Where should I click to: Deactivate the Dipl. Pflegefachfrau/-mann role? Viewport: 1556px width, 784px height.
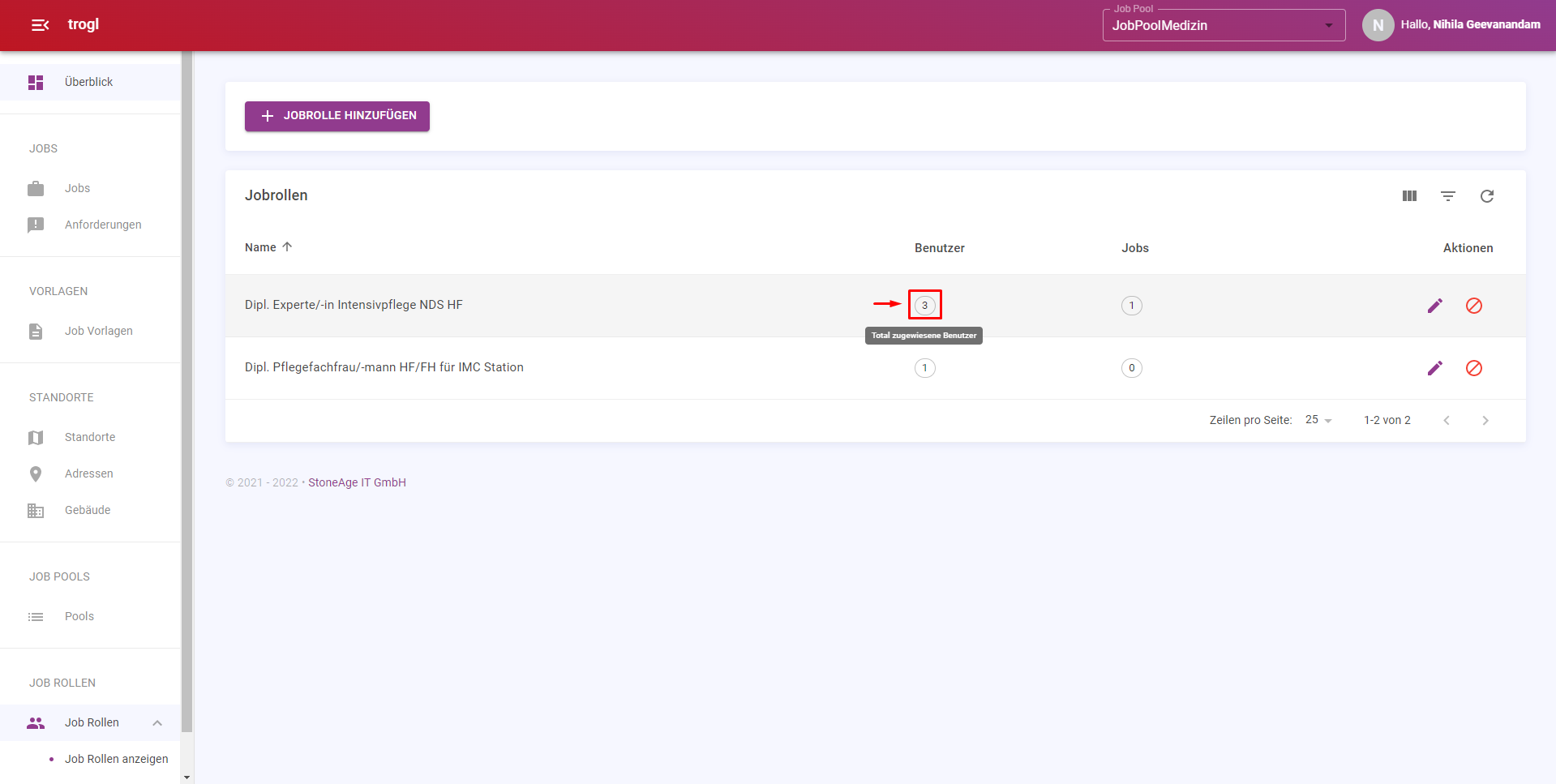coord(1474,368)
